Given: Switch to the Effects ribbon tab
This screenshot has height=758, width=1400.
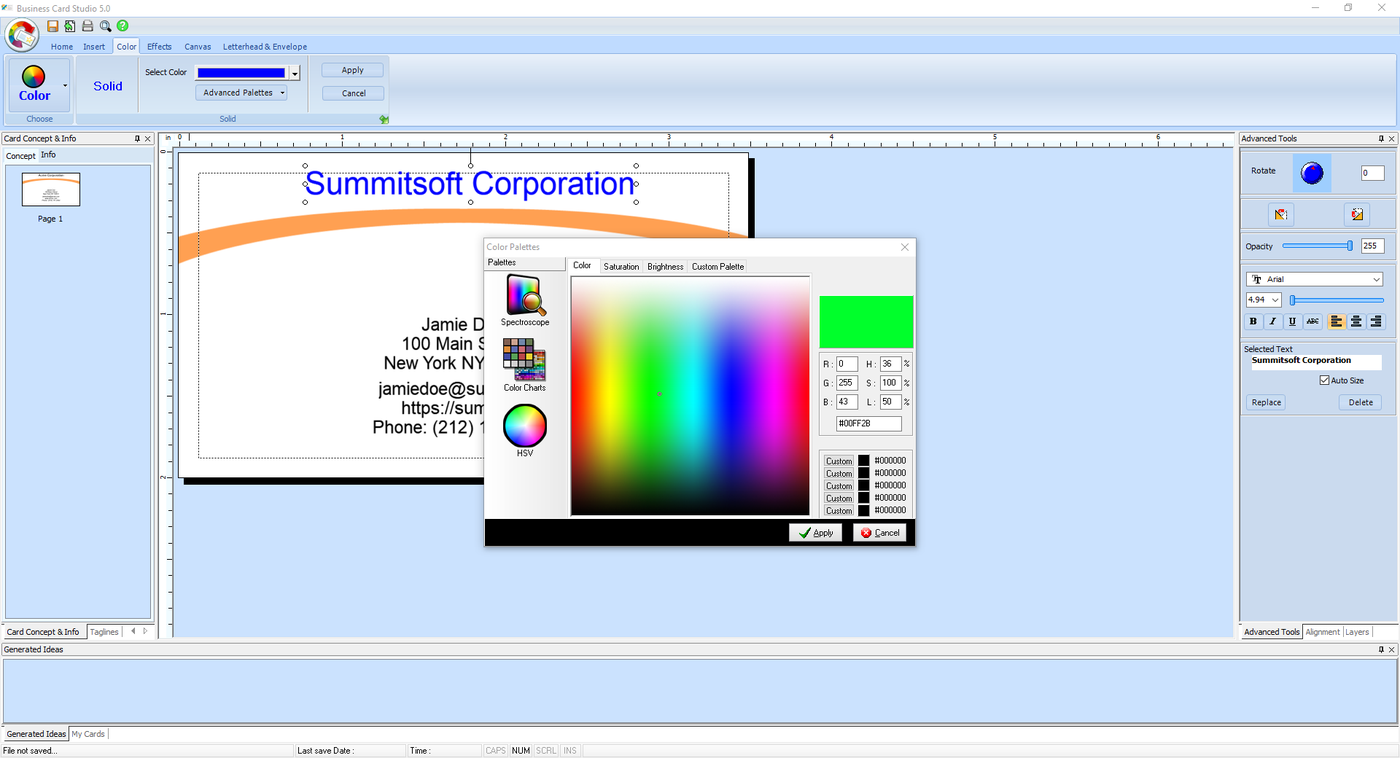Looking at the screenshot, I should point(159,46).
